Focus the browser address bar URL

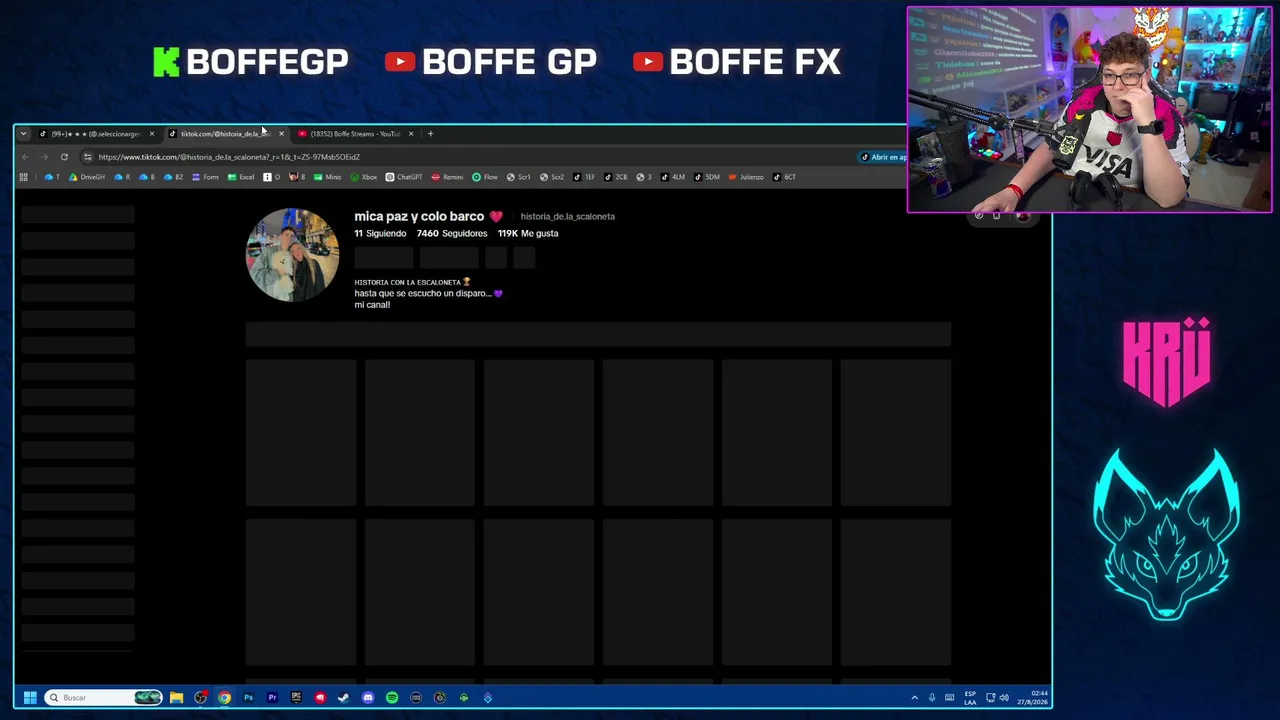pyautogui.click(x=229, y=157)
